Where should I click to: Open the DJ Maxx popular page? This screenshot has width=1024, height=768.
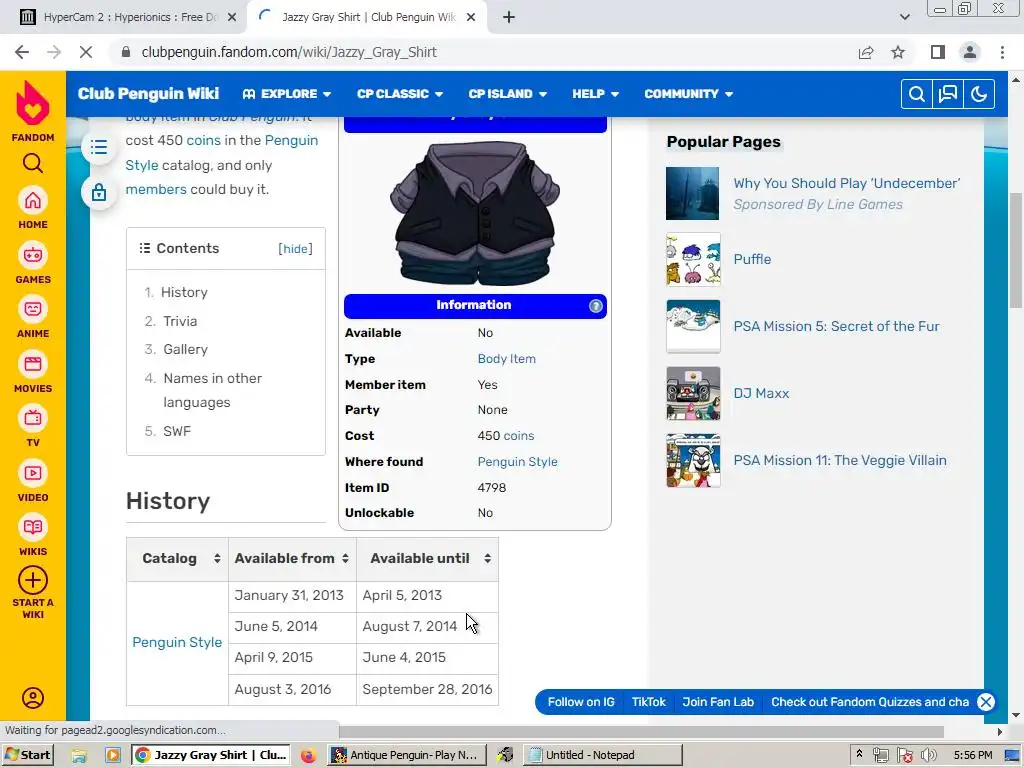761,394
